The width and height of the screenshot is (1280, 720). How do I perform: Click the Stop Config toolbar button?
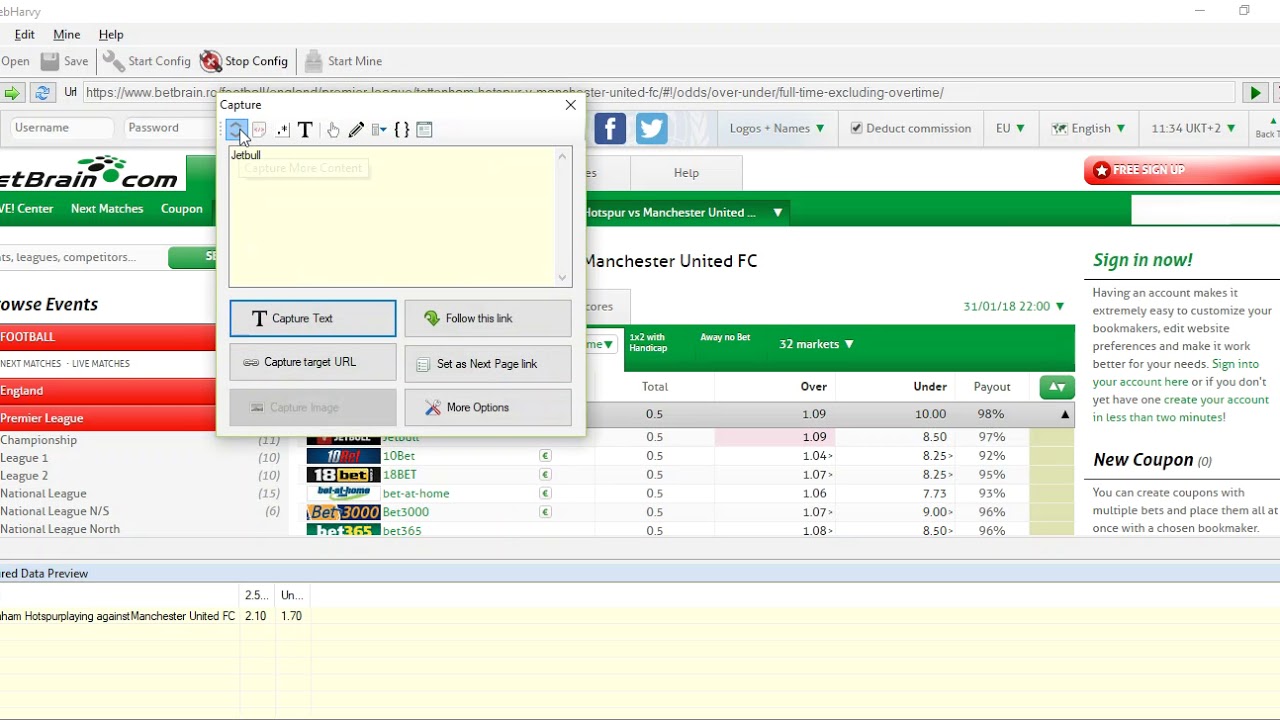(244, 61)
